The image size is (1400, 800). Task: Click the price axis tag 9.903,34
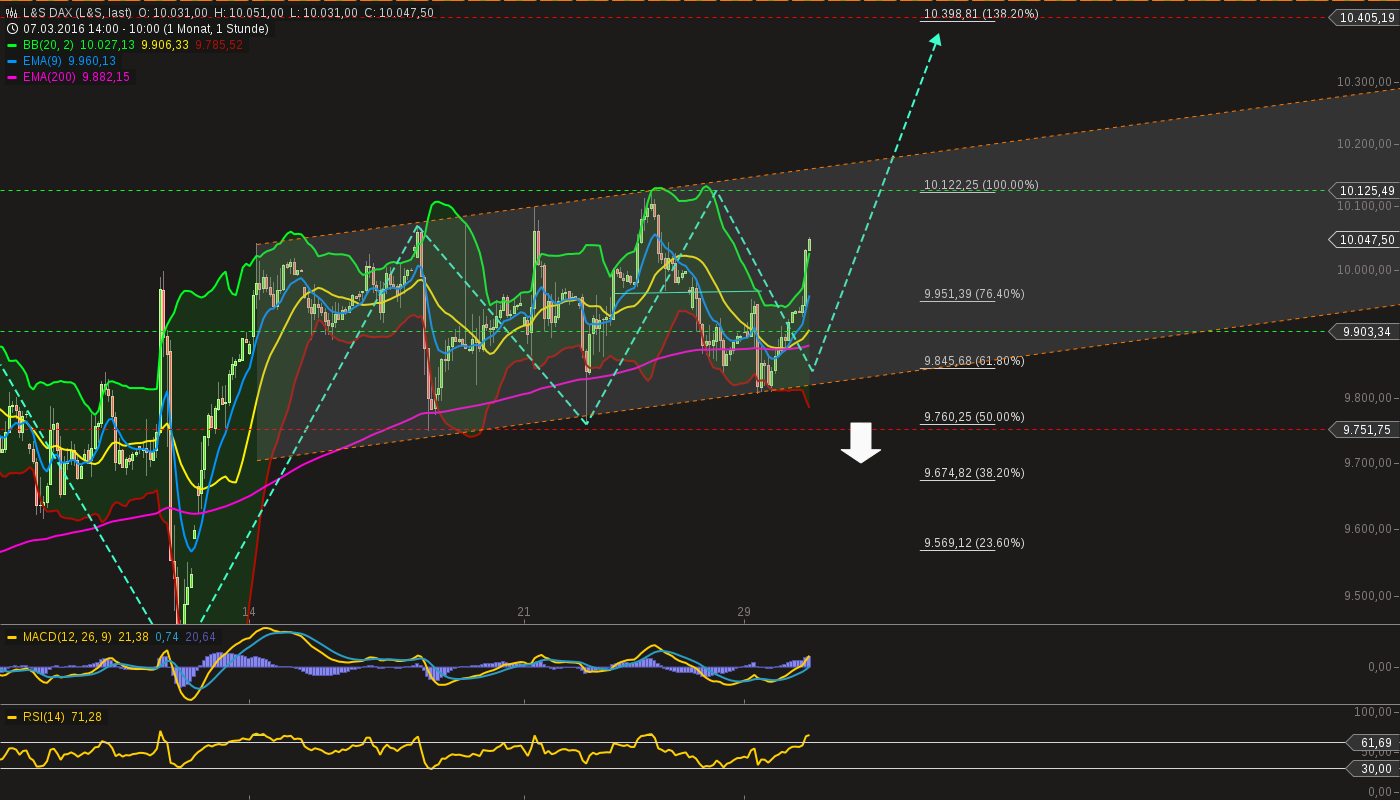click(1364, 331)
